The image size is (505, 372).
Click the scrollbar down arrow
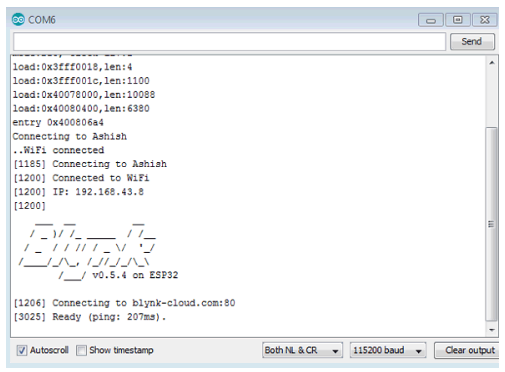(x=492, y=330)
